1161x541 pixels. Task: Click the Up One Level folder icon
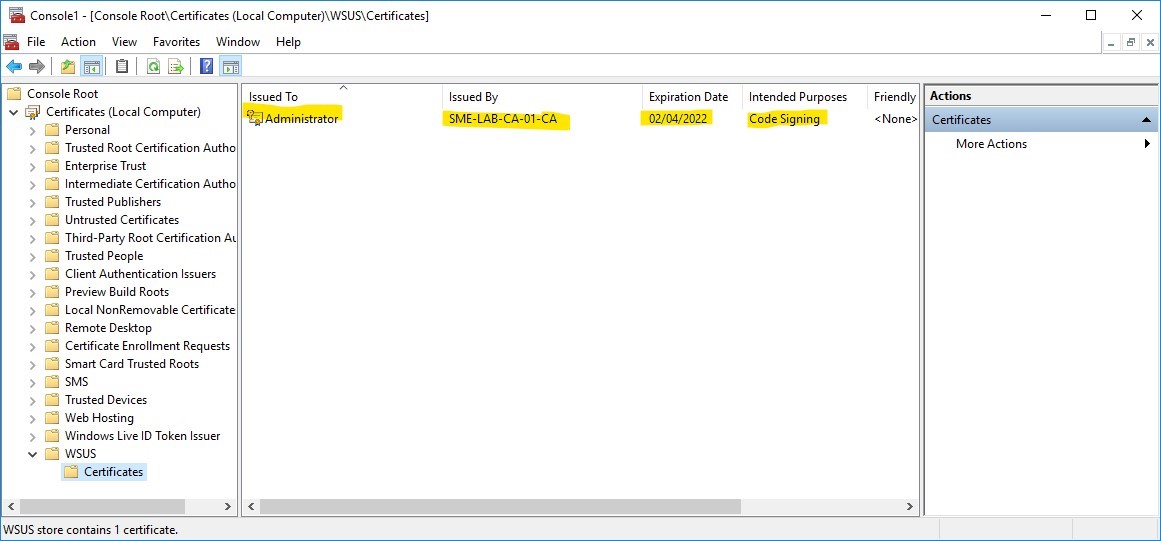pyautogui.click(x=68, y=67)
